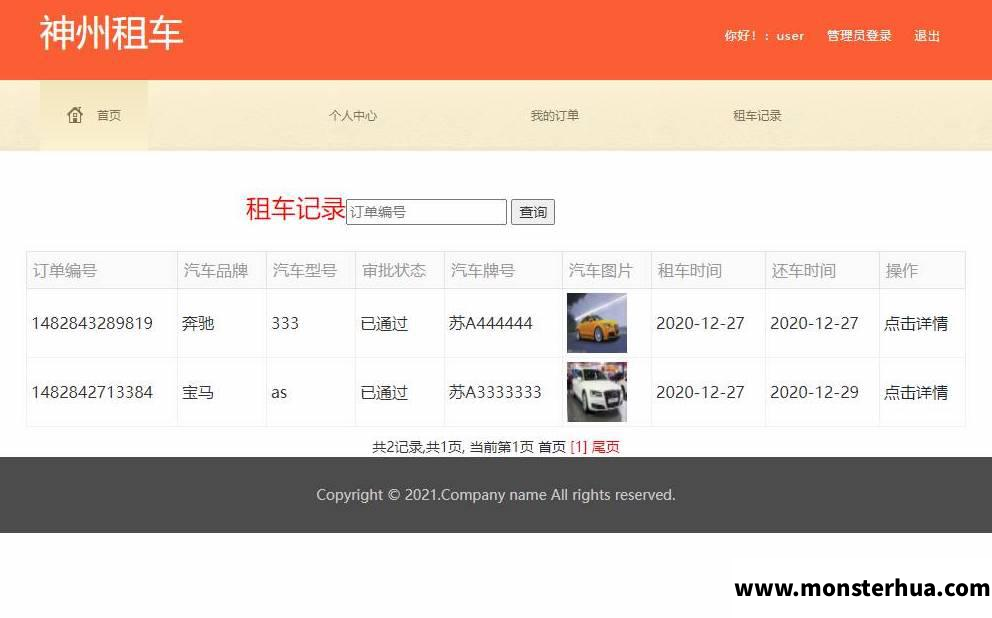This screenshot has width=992, height=618.
Task: Click 已通过 status in the 宝马 row
Action: (384, 392)
